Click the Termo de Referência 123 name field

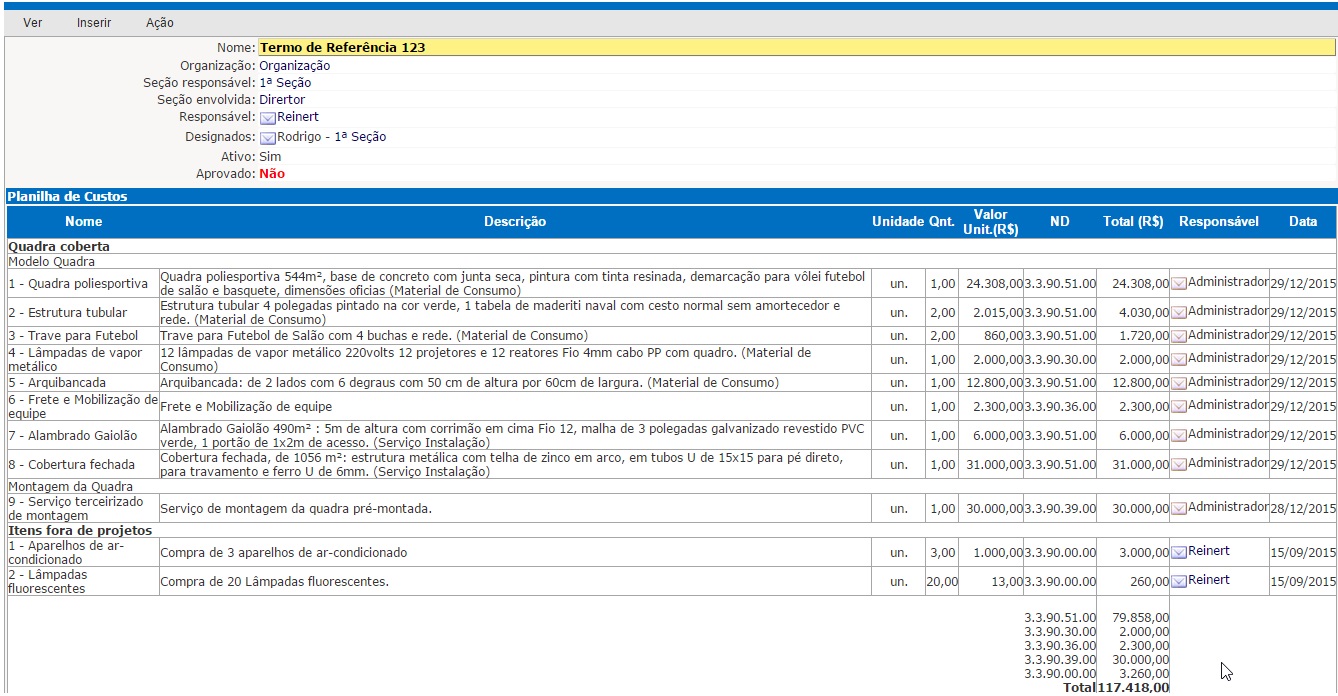coord(796,47)
